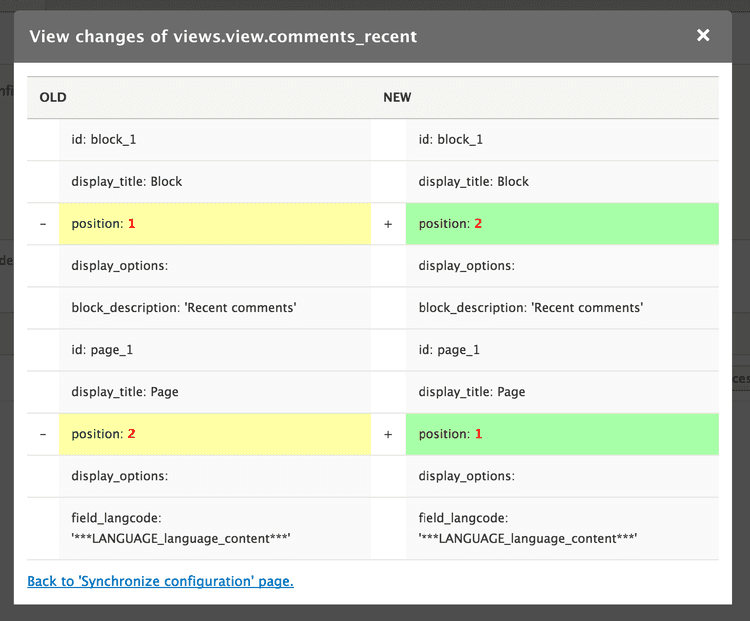Click the green 'position: 2' added line
Screen dimensions: 750x621
(562, 224)
